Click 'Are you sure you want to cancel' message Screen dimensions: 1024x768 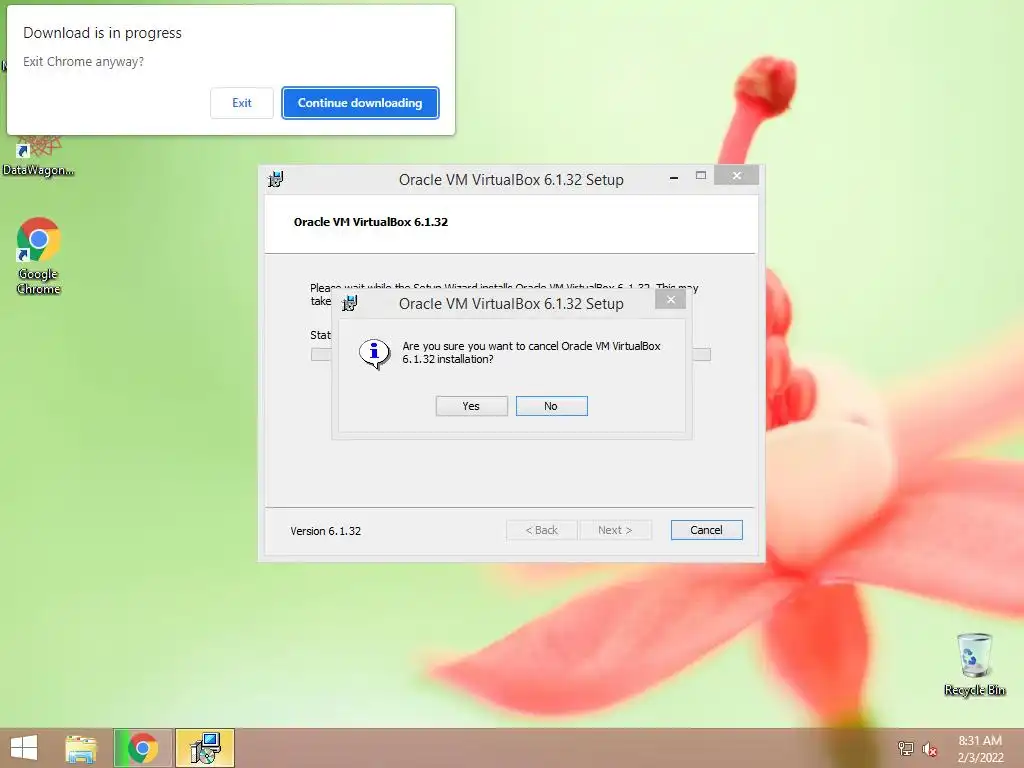pyautogui.click(x=532, y=353)
